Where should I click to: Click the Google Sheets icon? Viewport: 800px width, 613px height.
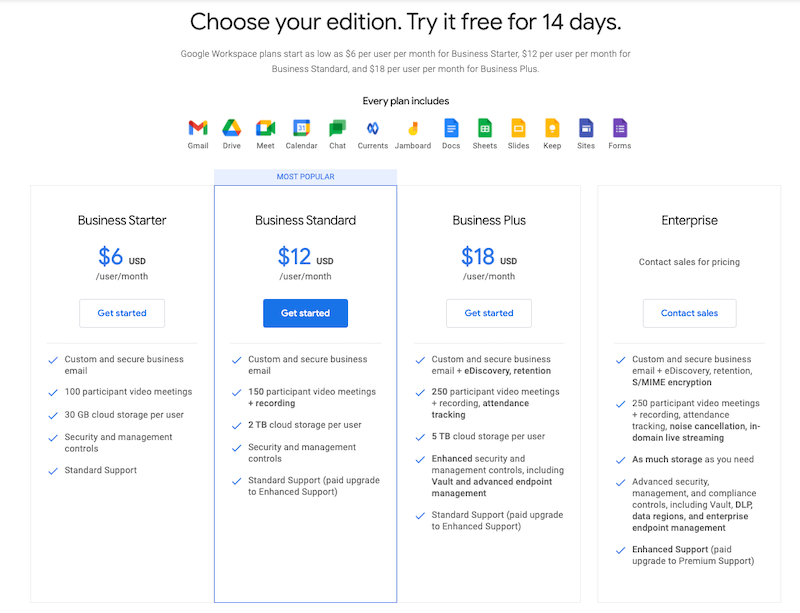point(484,128)
